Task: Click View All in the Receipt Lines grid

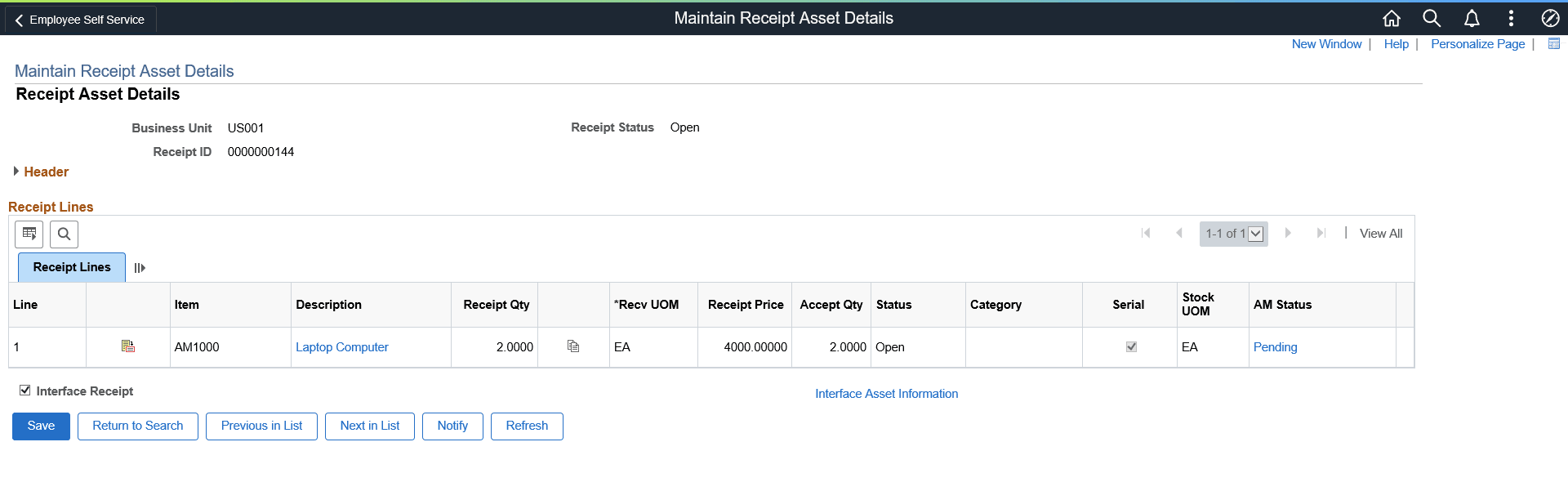Action: 1380,233
